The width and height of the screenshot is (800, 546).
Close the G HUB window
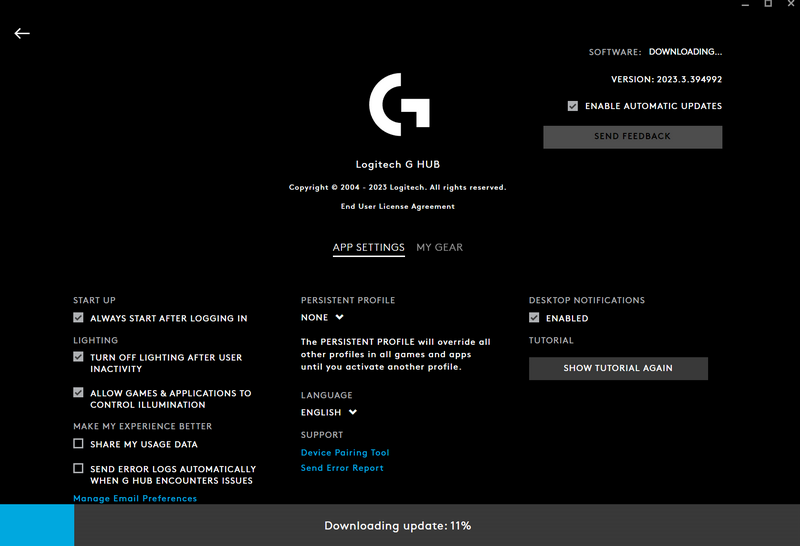click(791, 5)
